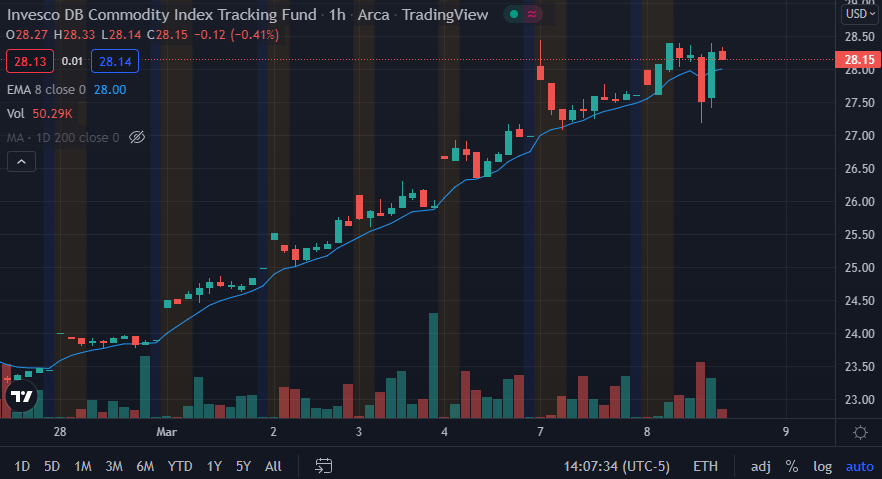Open the ETH session selector
The height and width of the screenshot is (479, 882).
705,466
